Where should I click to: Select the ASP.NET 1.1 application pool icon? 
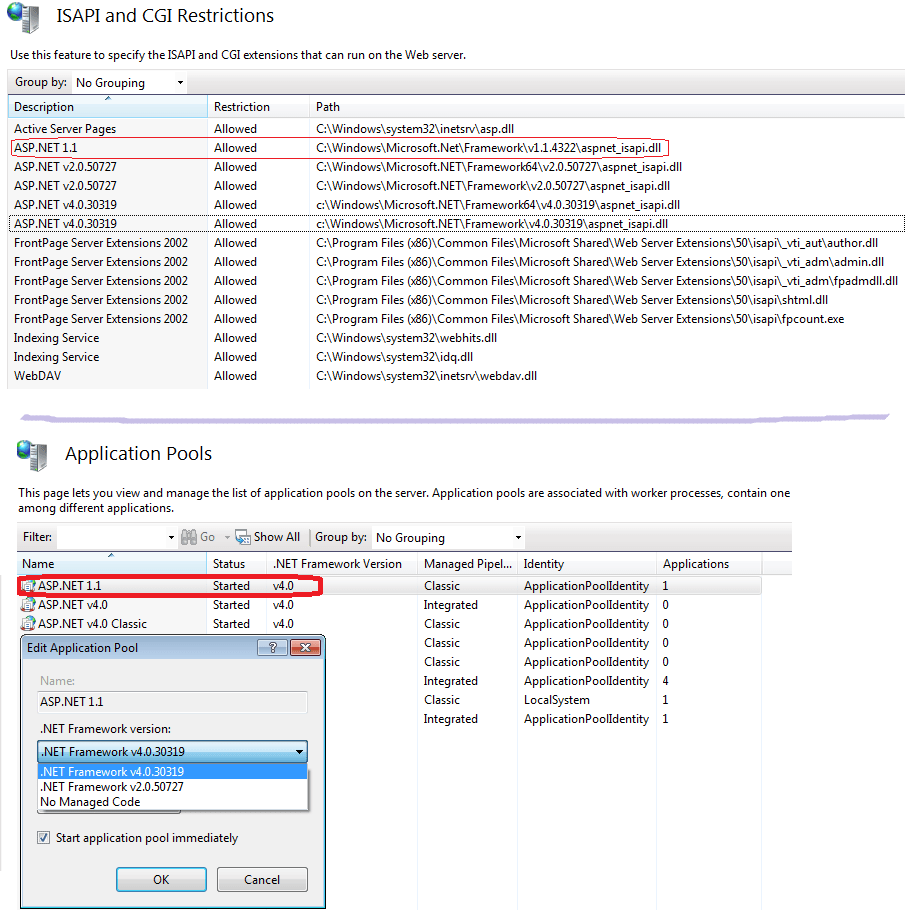coord(28,586)
